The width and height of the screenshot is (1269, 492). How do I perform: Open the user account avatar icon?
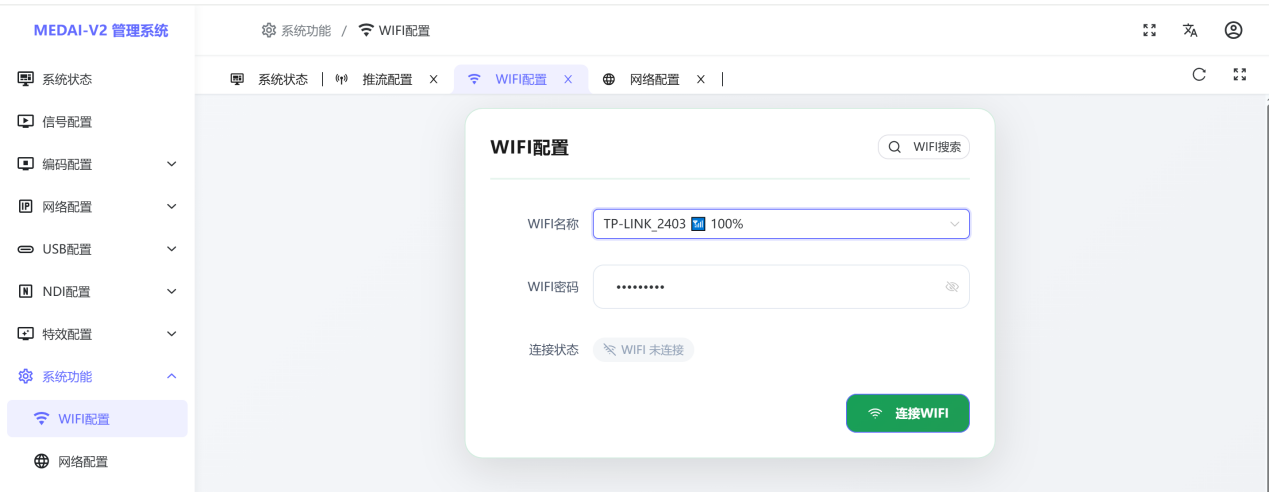(1234, 30)
